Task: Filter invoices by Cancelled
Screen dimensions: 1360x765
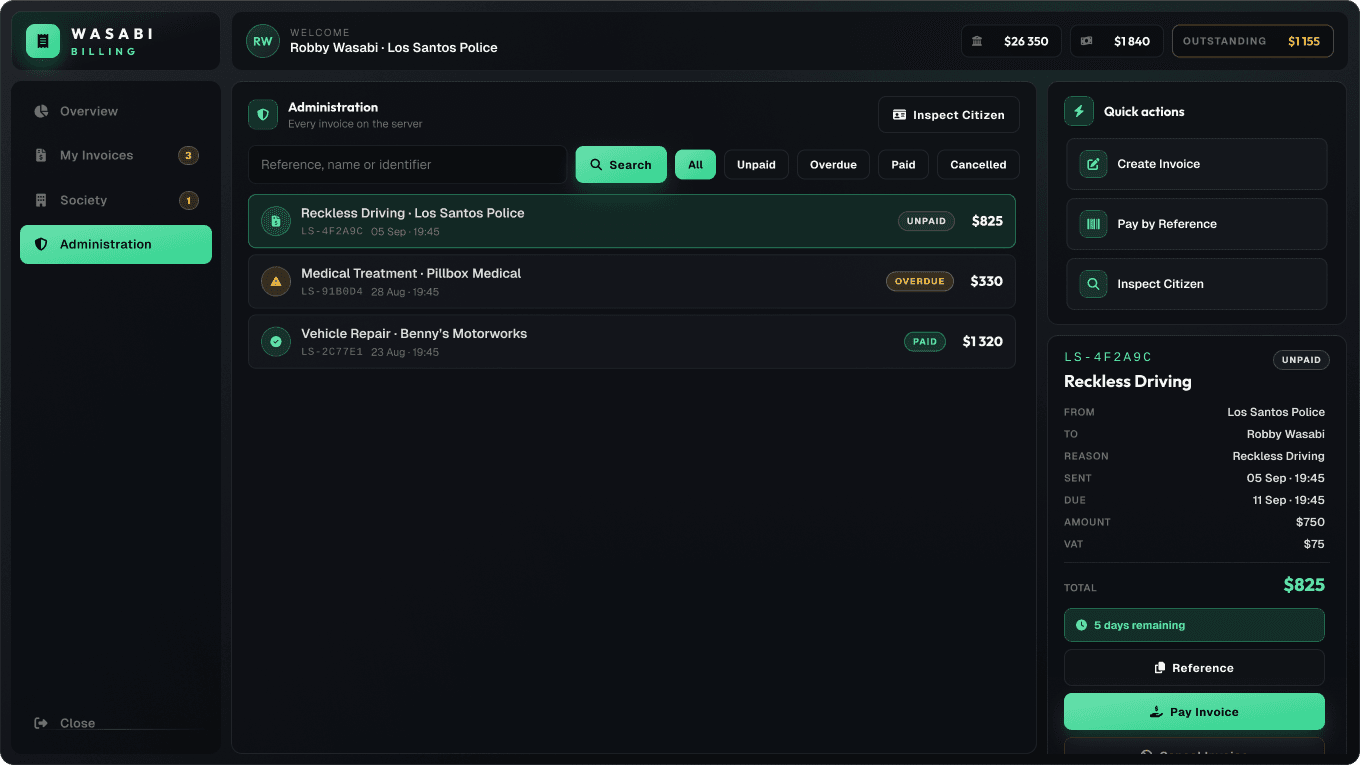Action: (x=978, y=165)
